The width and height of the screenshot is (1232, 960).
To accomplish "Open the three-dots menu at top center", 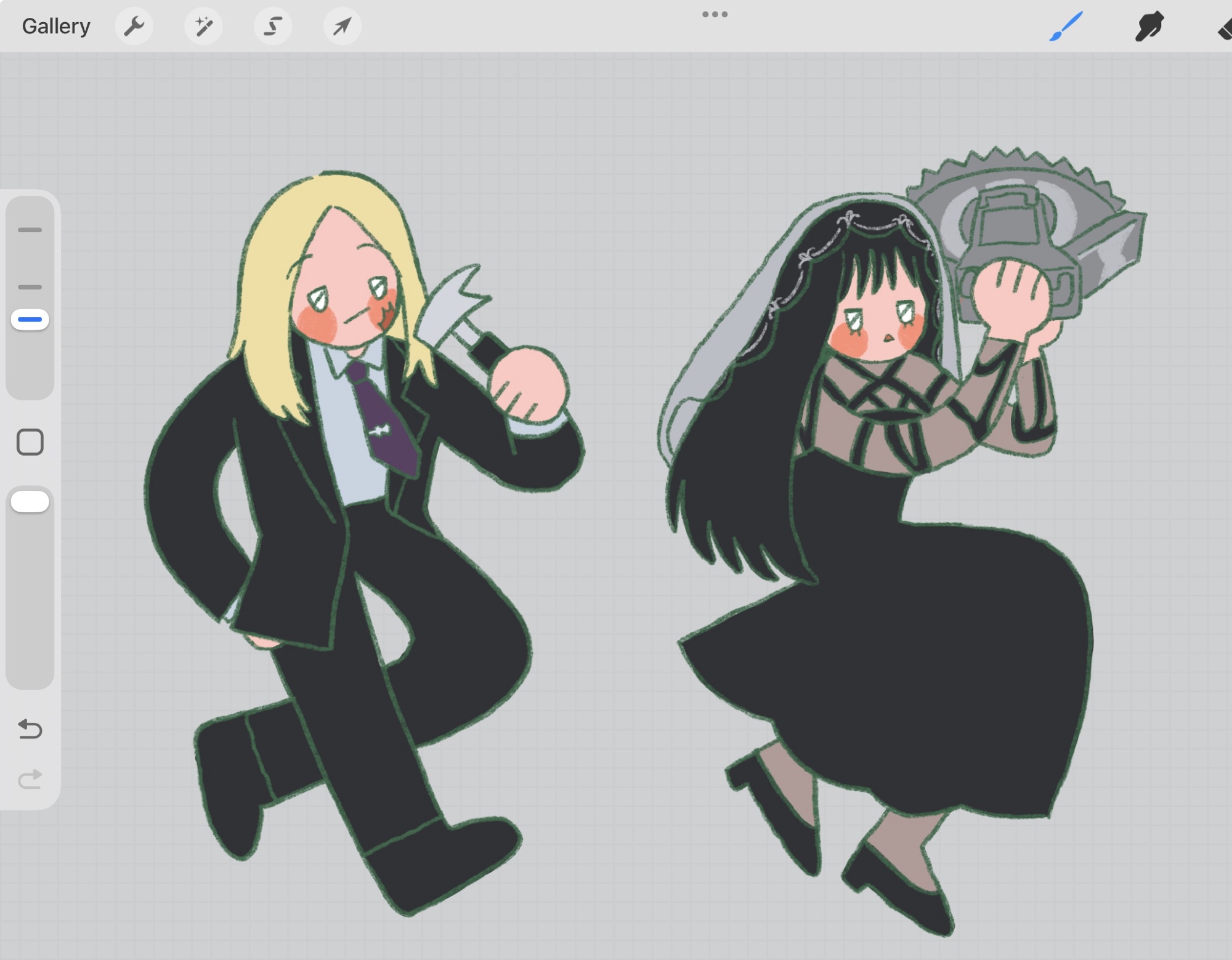I will pyautogui.click(x=715, y=14).
